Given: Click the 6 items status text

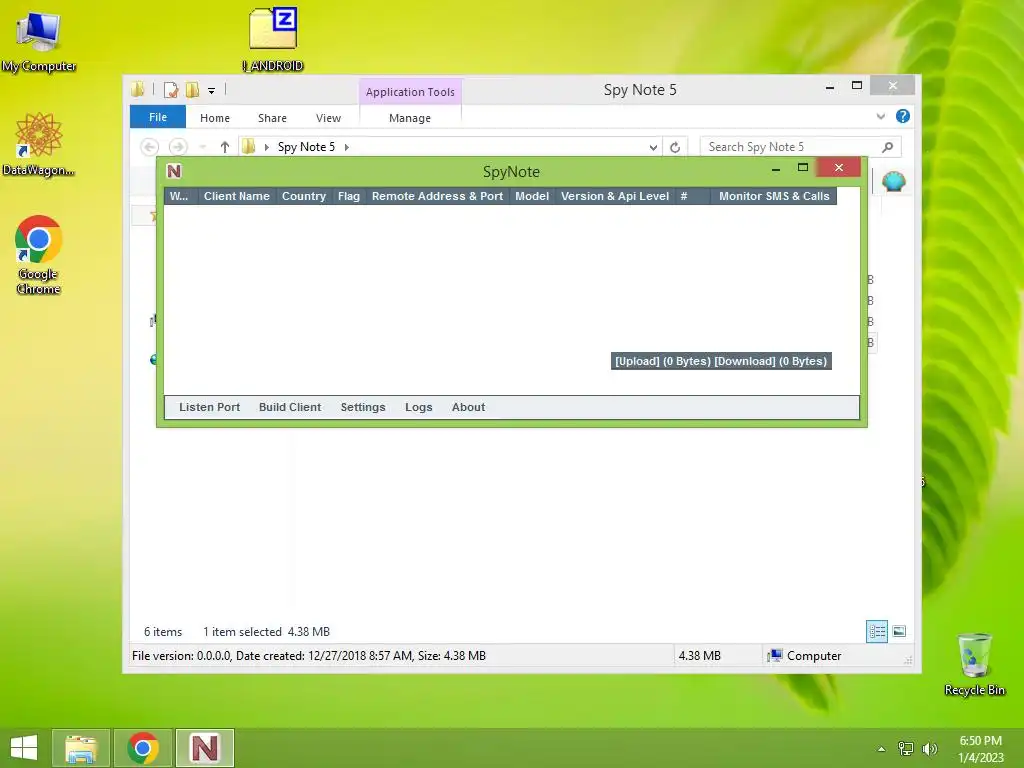Looking at the screenshot, I should (x=163, y=632).
